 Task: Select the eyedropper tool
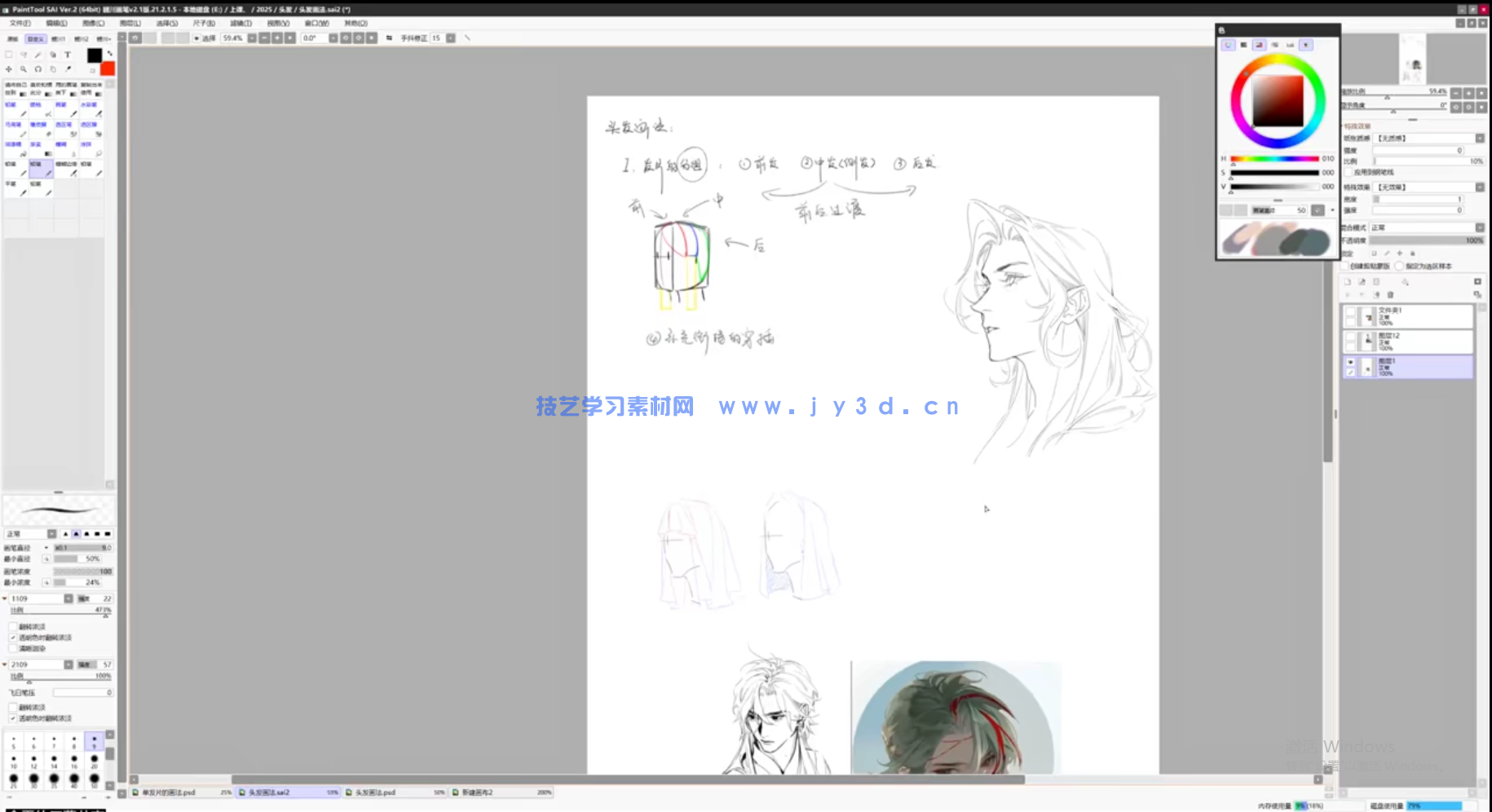[68, 69]
